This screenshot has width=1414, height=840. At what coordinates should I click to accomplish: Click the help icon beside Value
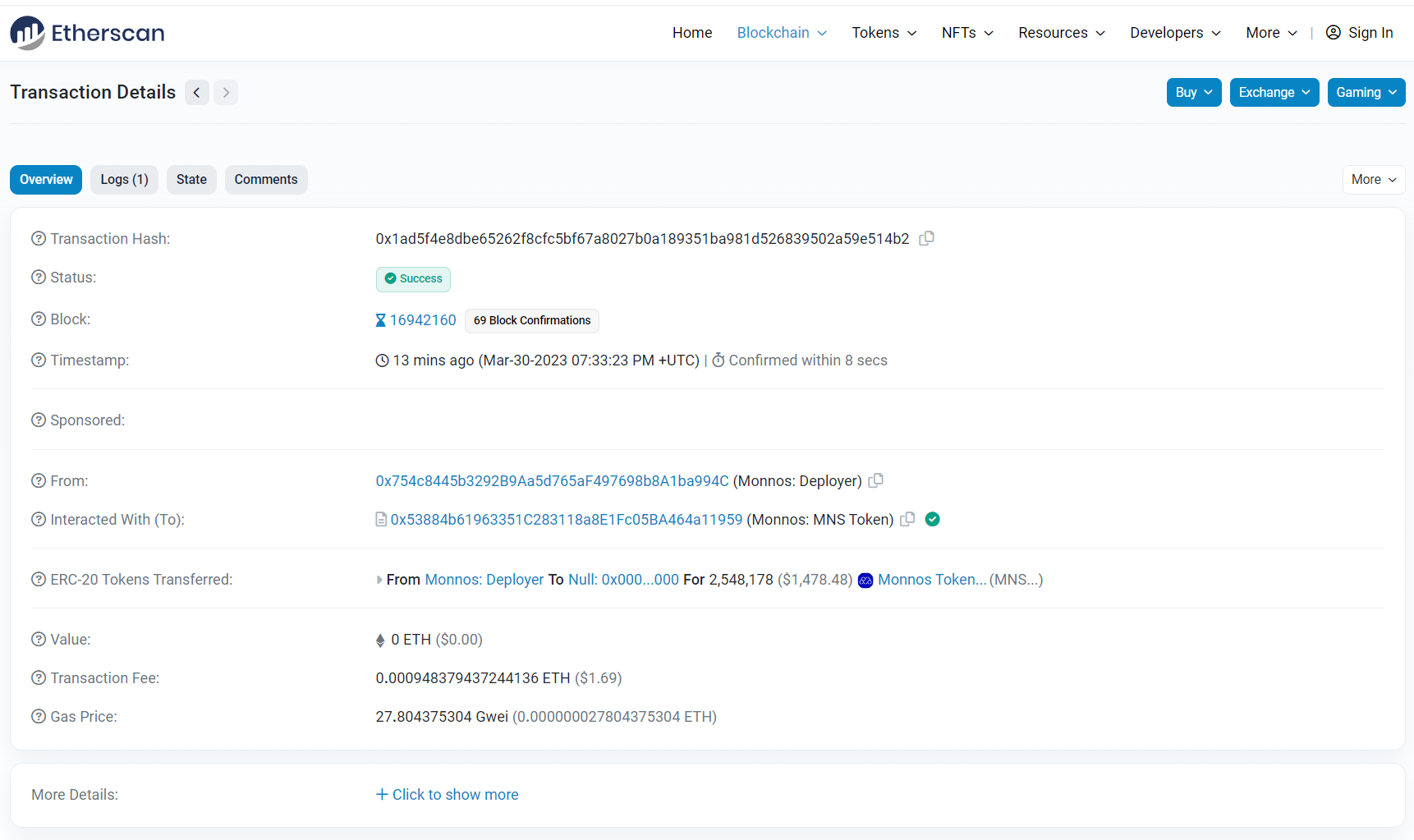39,639
